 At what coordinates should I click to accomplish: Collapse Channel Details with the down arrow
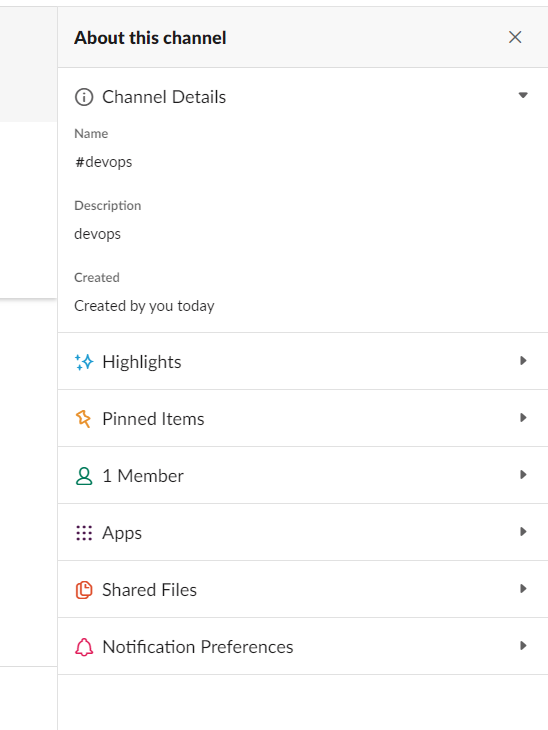click(x=523, y=95)
